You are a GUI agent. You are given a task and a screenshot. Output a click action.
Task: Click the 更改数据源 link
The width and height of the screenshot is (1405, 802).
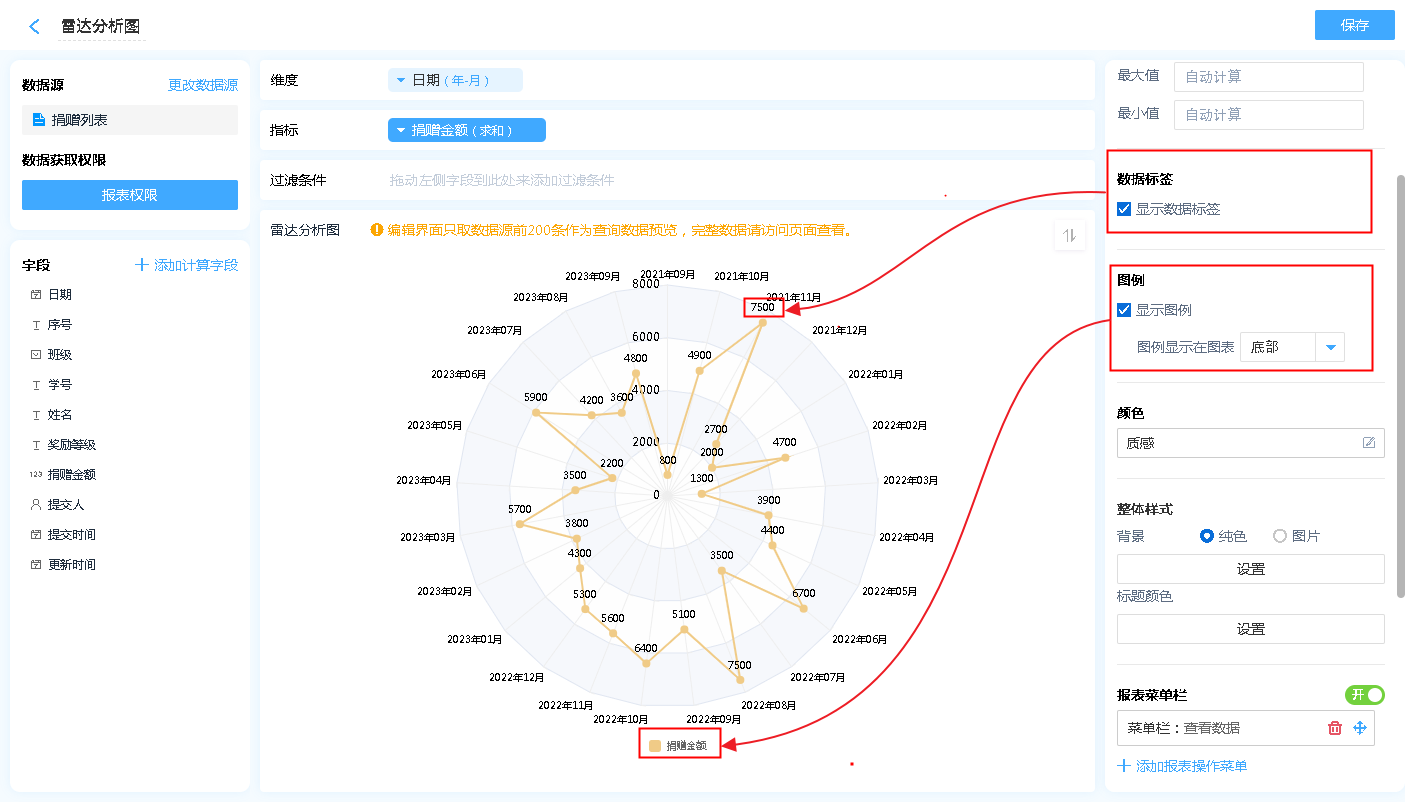coord(203,86)
